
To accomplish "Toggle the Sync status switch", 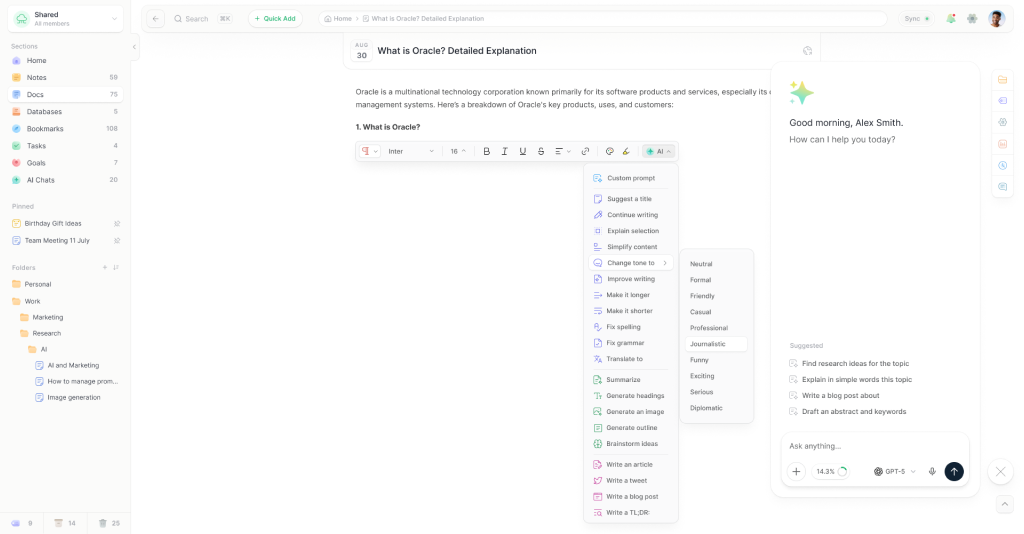I will pos(916,19).
